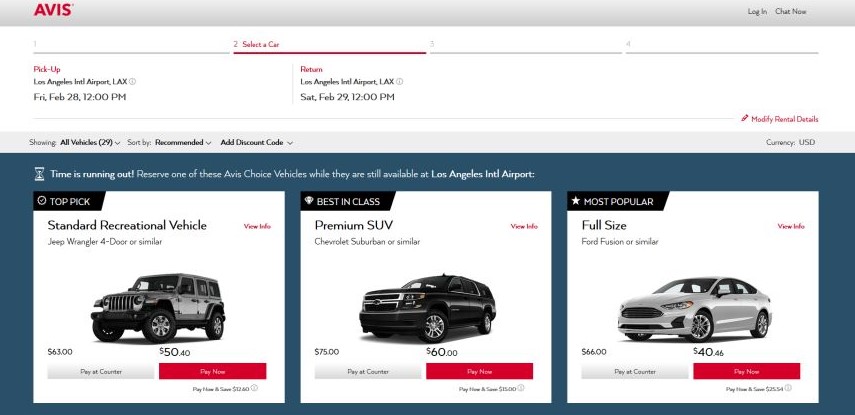Viewport: 855px width, 415px height.
Task: Click the AVIS logo
Action: (53, 10)
